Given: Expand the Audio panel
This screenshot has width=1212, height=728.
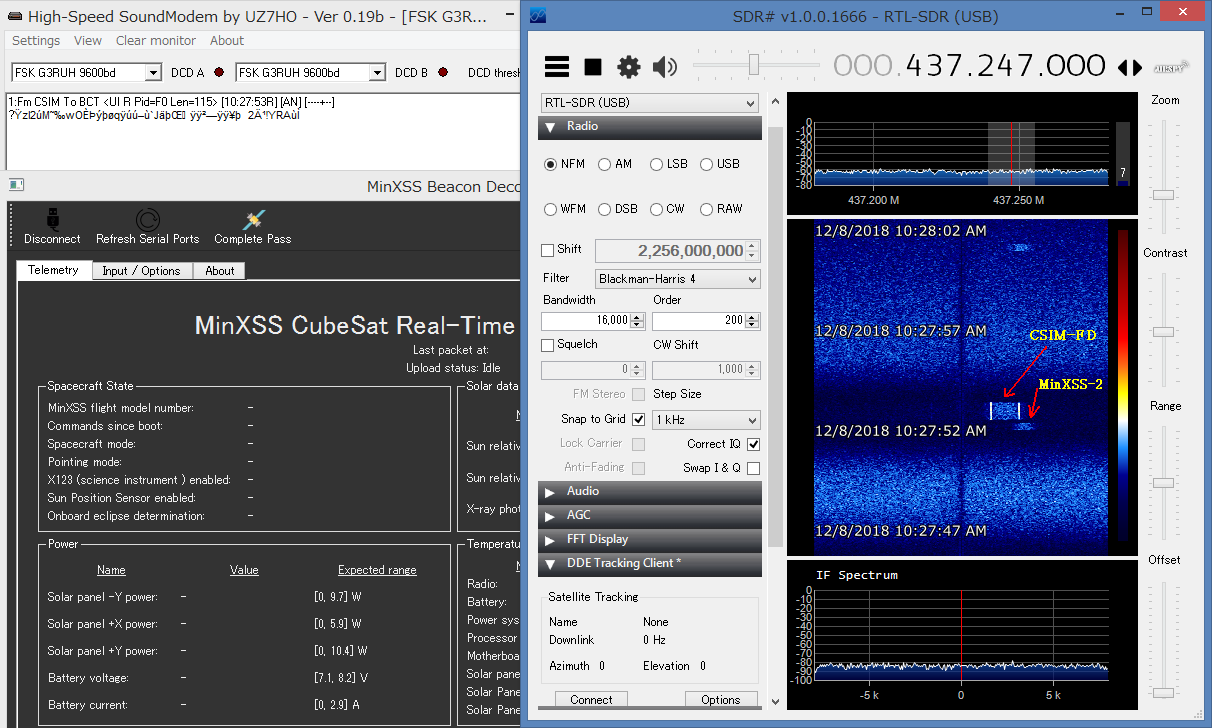Looking at the screenshot, I should pyautogui.click(x=650, y=491).
